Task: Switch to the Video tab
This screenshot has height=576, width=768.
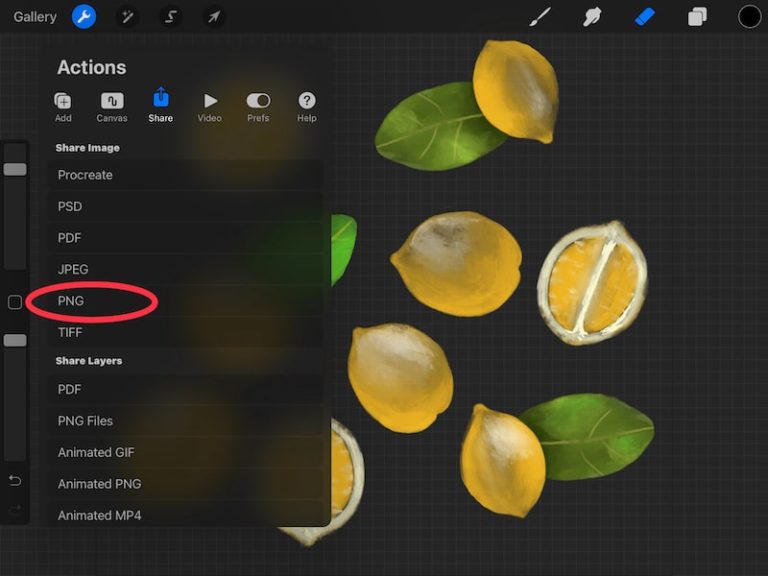Action: pyautogui.click(x=209, y=107)
